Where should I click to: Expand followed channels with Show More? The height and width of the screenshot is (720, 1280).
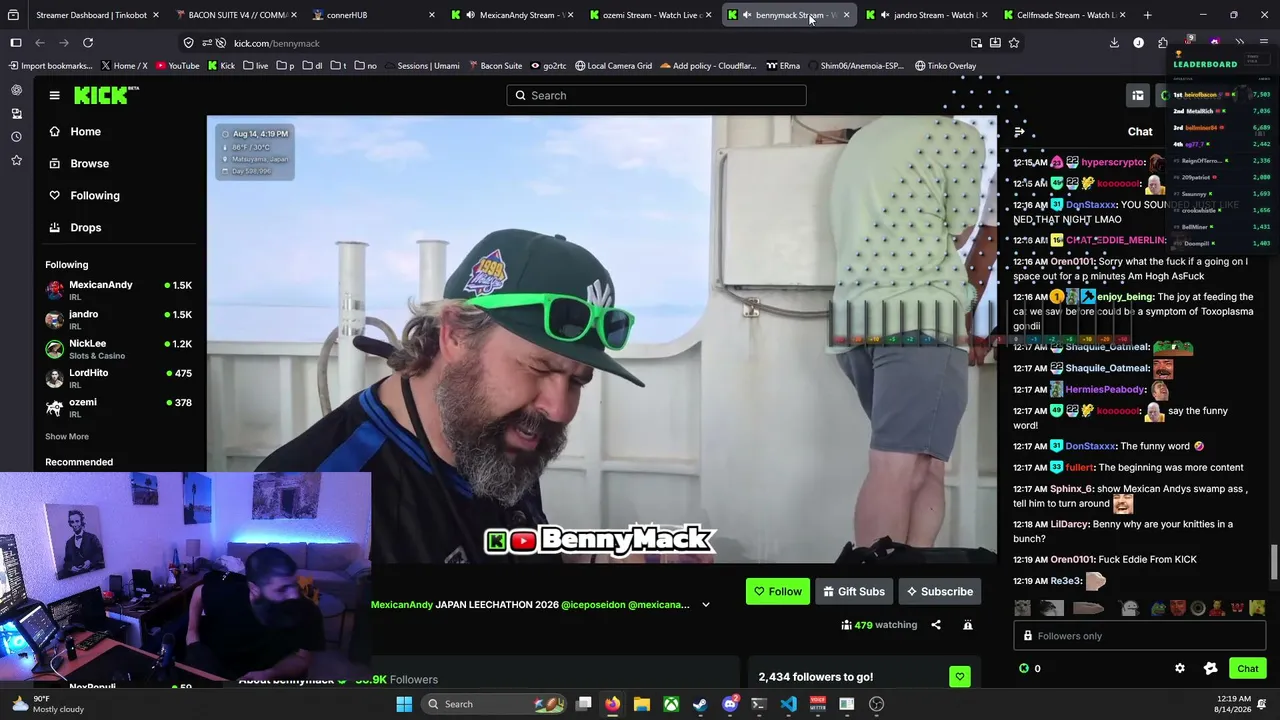point(67,436)
